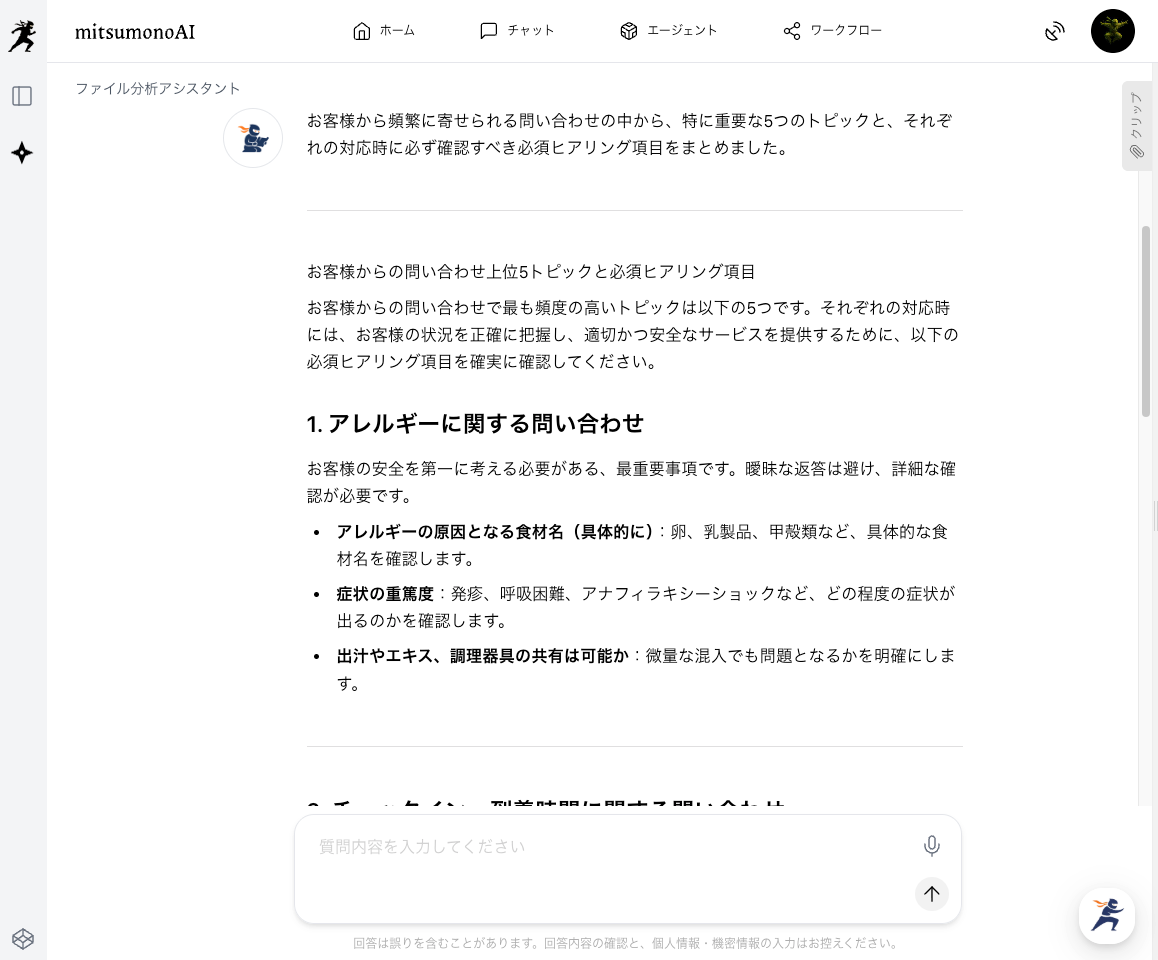The width and height of the screenshot is (1158, 960).
Task: Click the ファイル分析アシスタント title label
Action: (158, 88)
